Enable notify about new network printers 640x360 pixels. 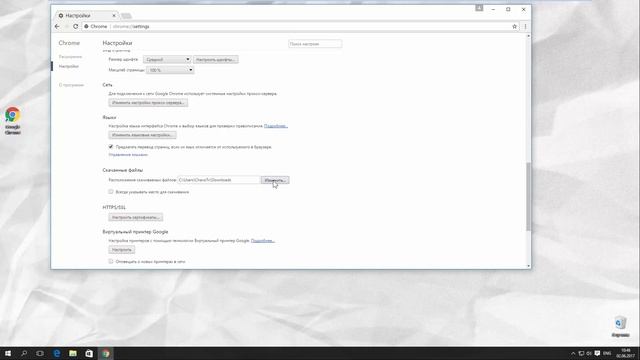click(x=111, y=261)
